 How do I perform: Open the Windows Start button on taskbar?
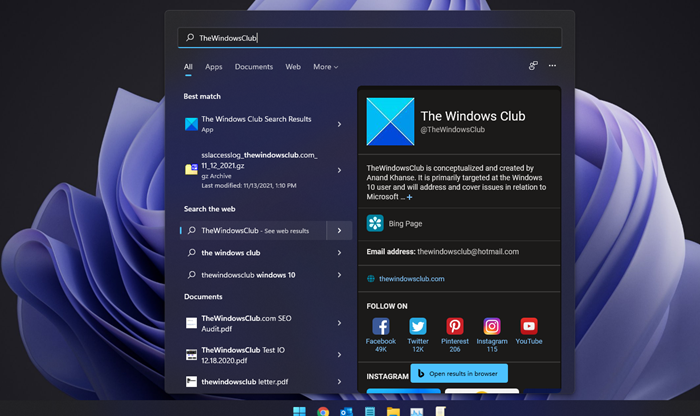pyautogui.click(x=299, y=411)
